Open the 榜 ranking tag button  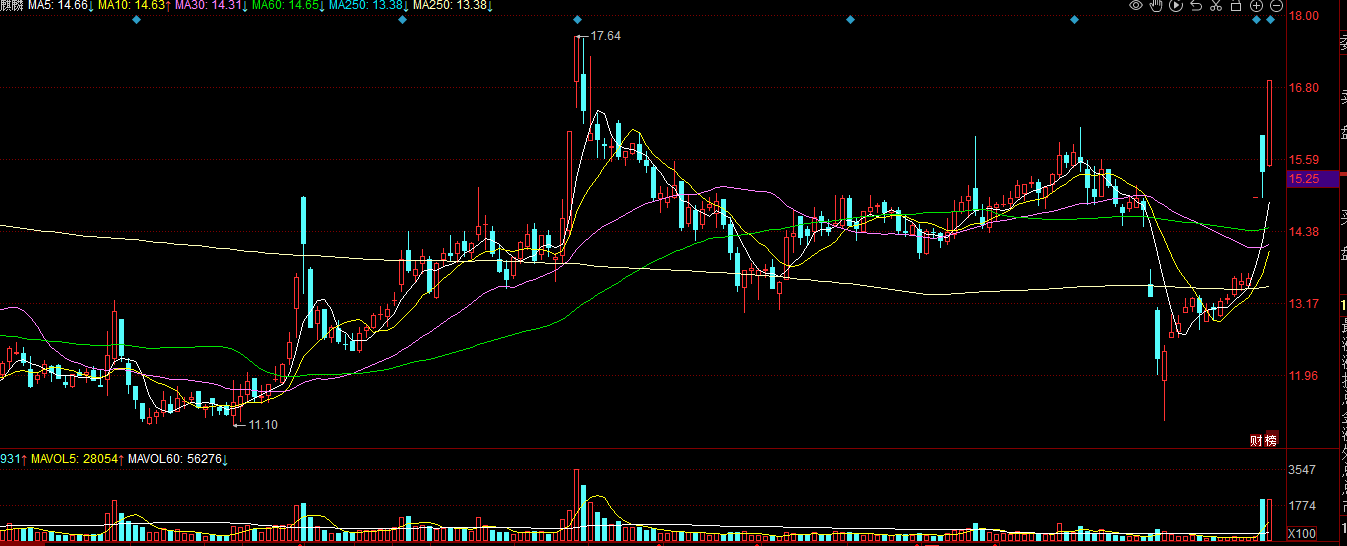pyautogui.click(x=1271, y=440)
